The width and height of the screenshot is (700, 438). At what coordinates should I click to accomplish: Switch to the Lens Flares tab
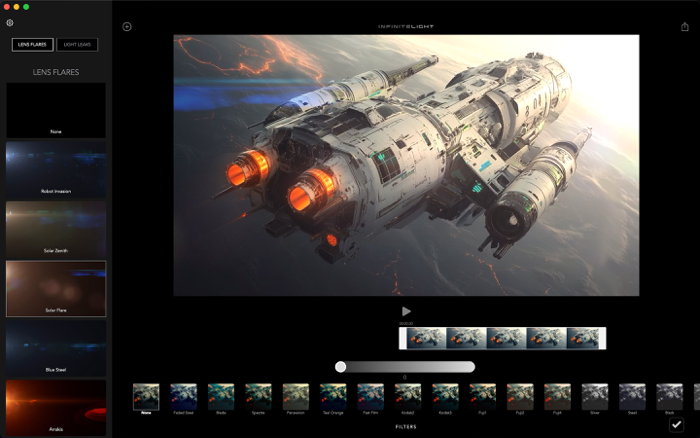[x=33, y=45]
